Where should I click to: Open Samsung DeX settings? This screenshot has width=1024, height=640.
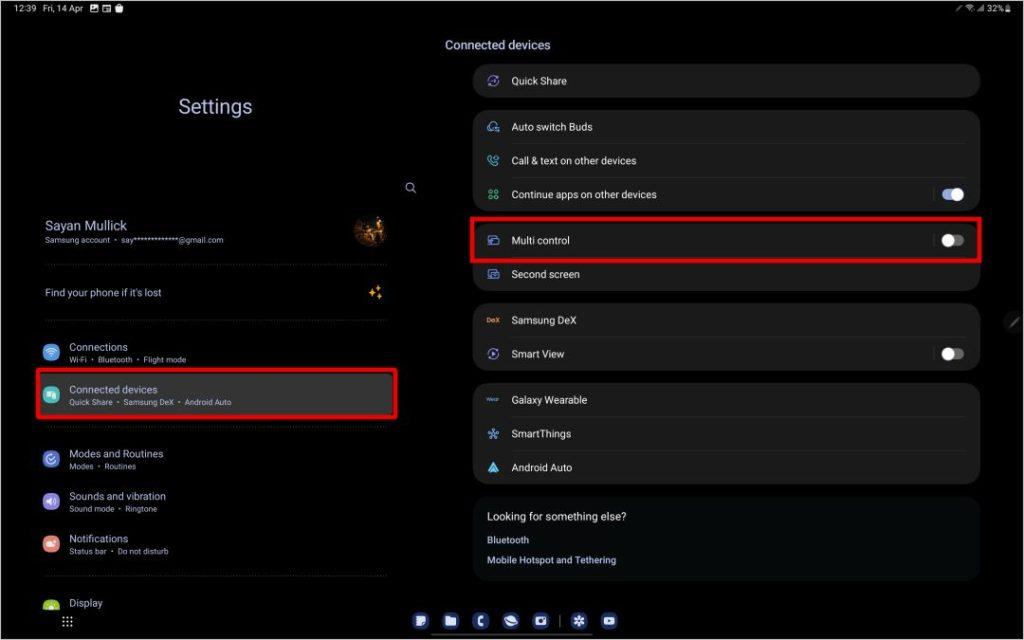coord(726,320)
